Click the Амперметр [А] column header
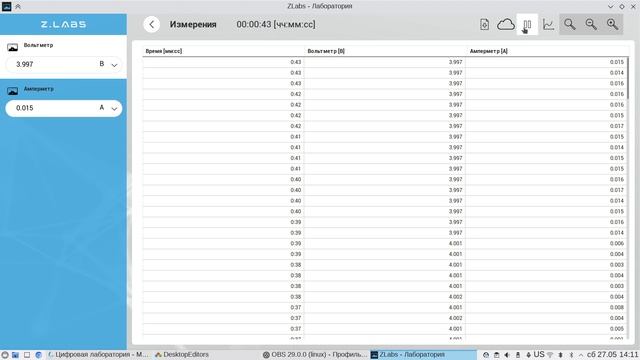The width and height of the screenshot is (640, 360). (489, 51)
